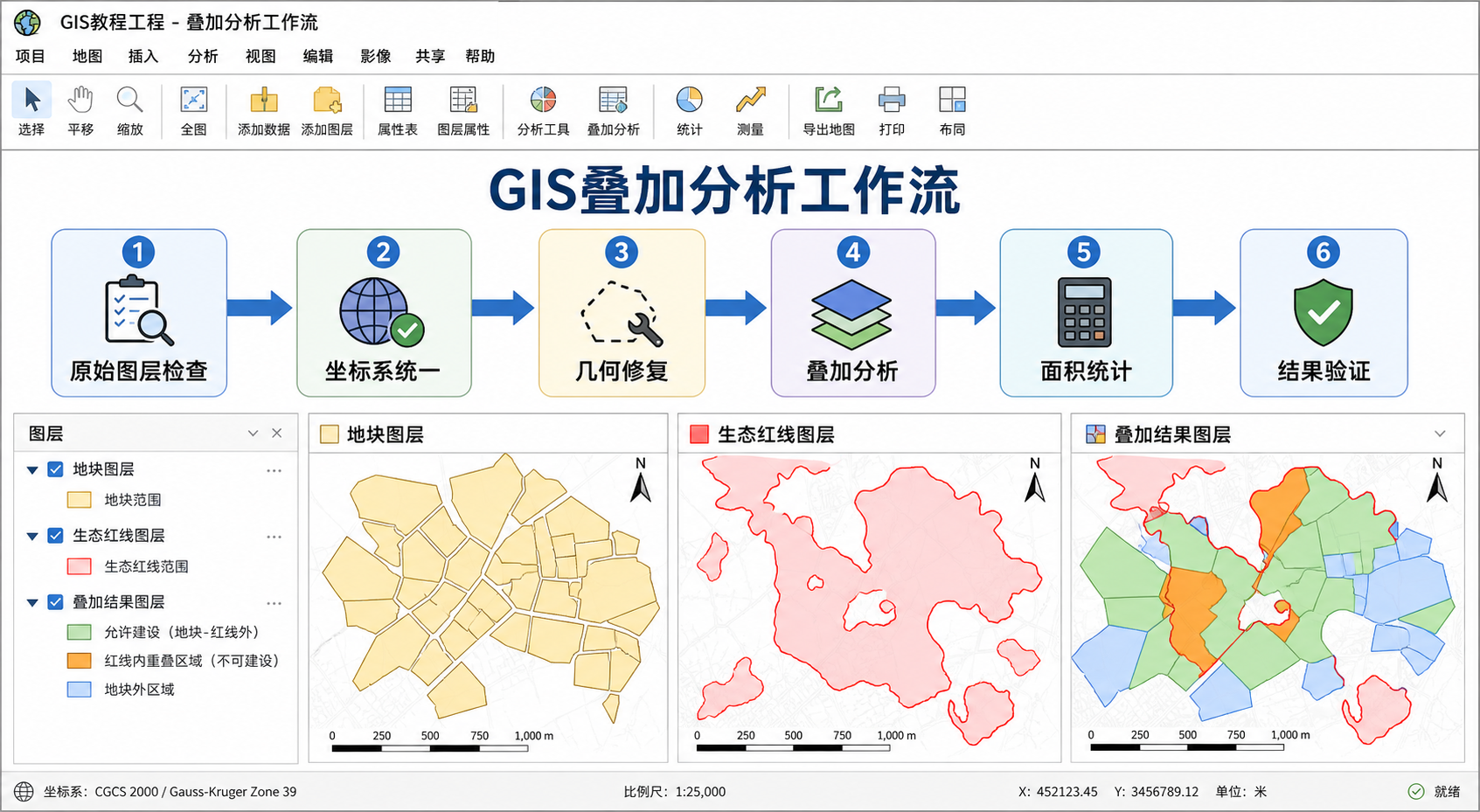Click the 叠加分析 stacked layers step icon
1480x812 pixels.
tap(851, 314)
